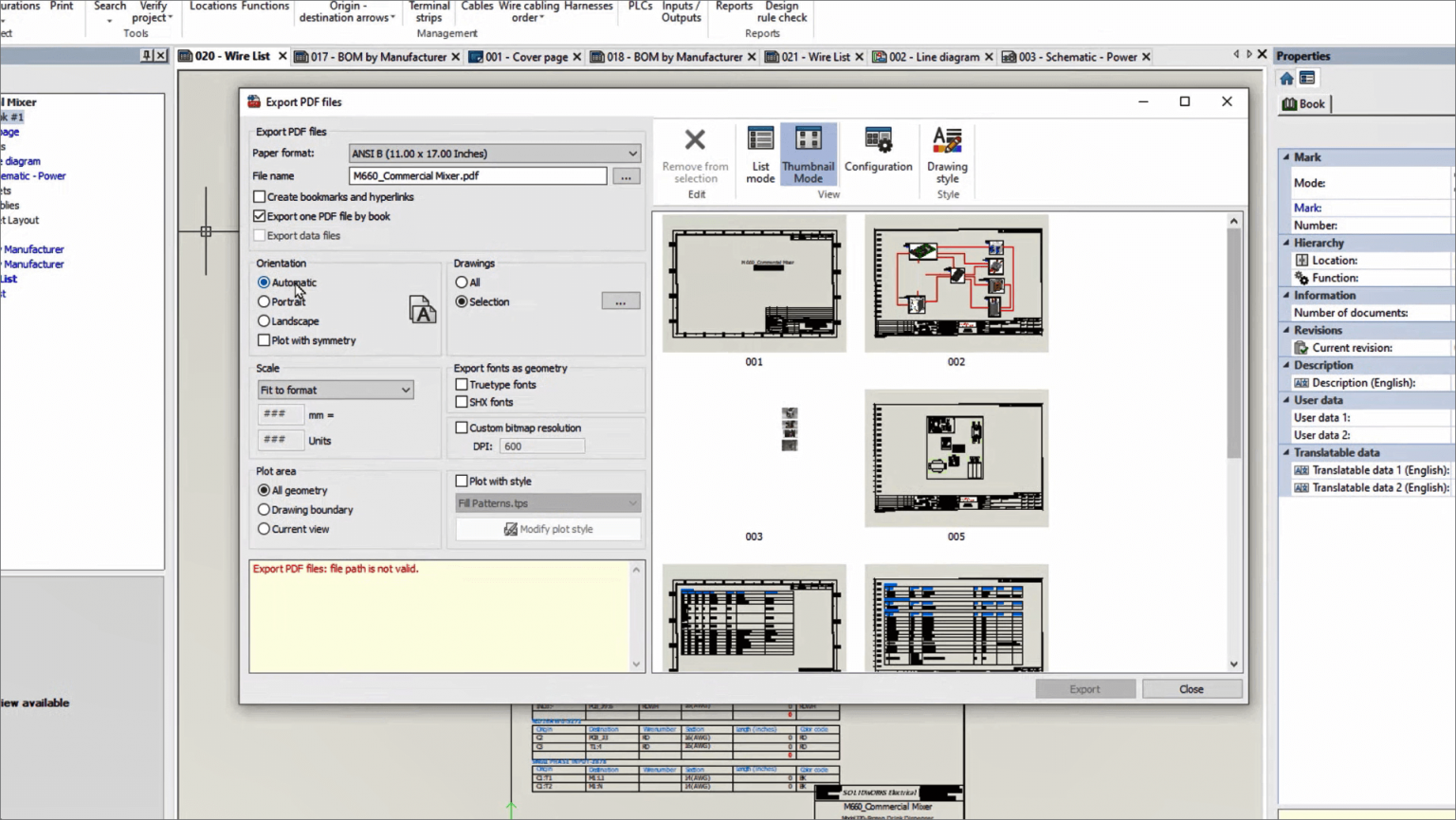Viewport: 1456px width, 820px height.
Task: Select All drawings radio button
Action: [x=462, y=282]
